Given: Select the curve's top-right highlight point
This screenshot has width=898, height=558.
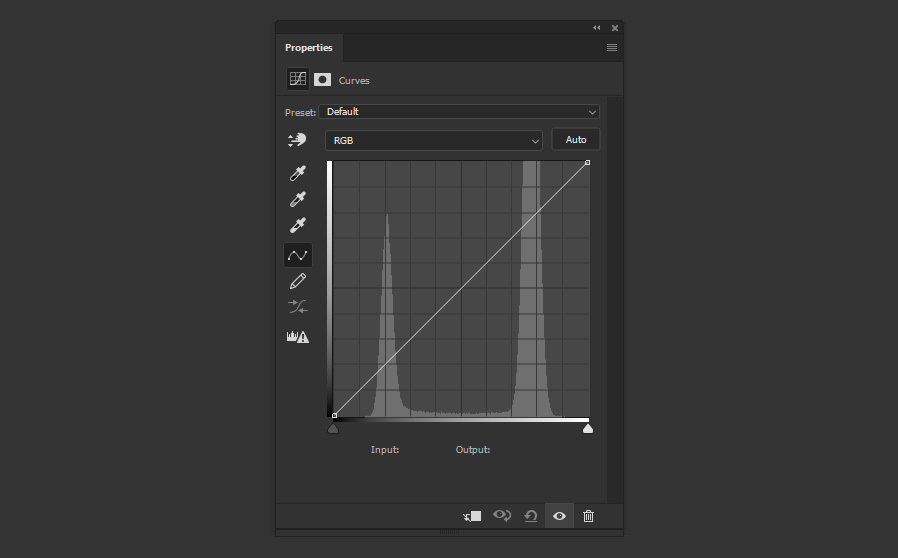Looking at the screenshot, I should pyautogui.click(x=588, y=163).
